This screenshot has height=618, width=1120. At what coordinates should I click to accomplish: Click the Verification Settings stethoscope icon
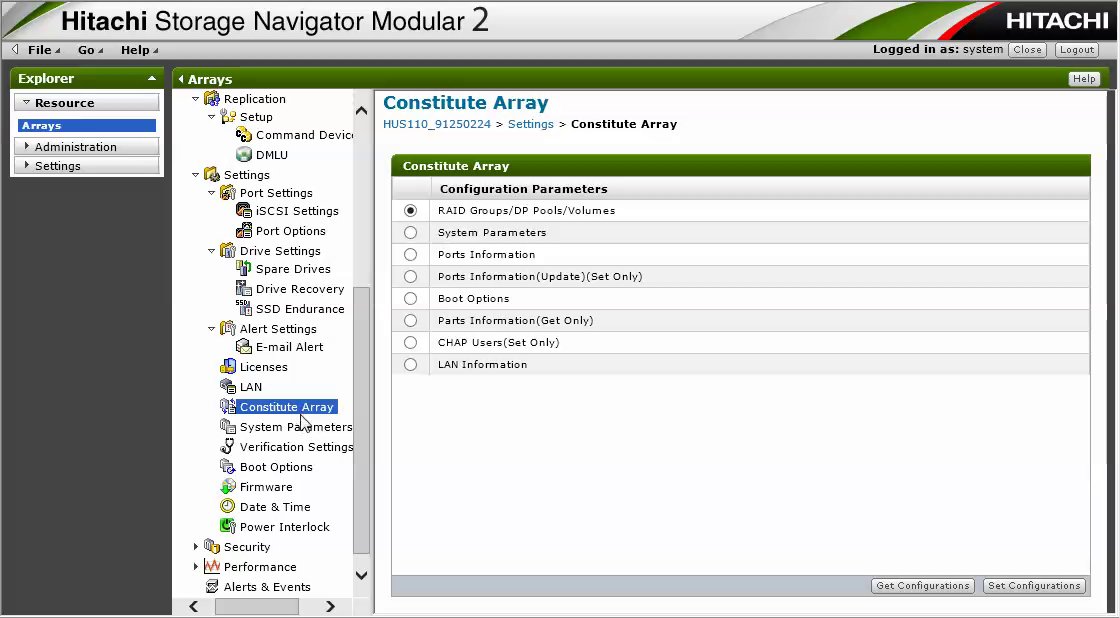click(228, 447)
